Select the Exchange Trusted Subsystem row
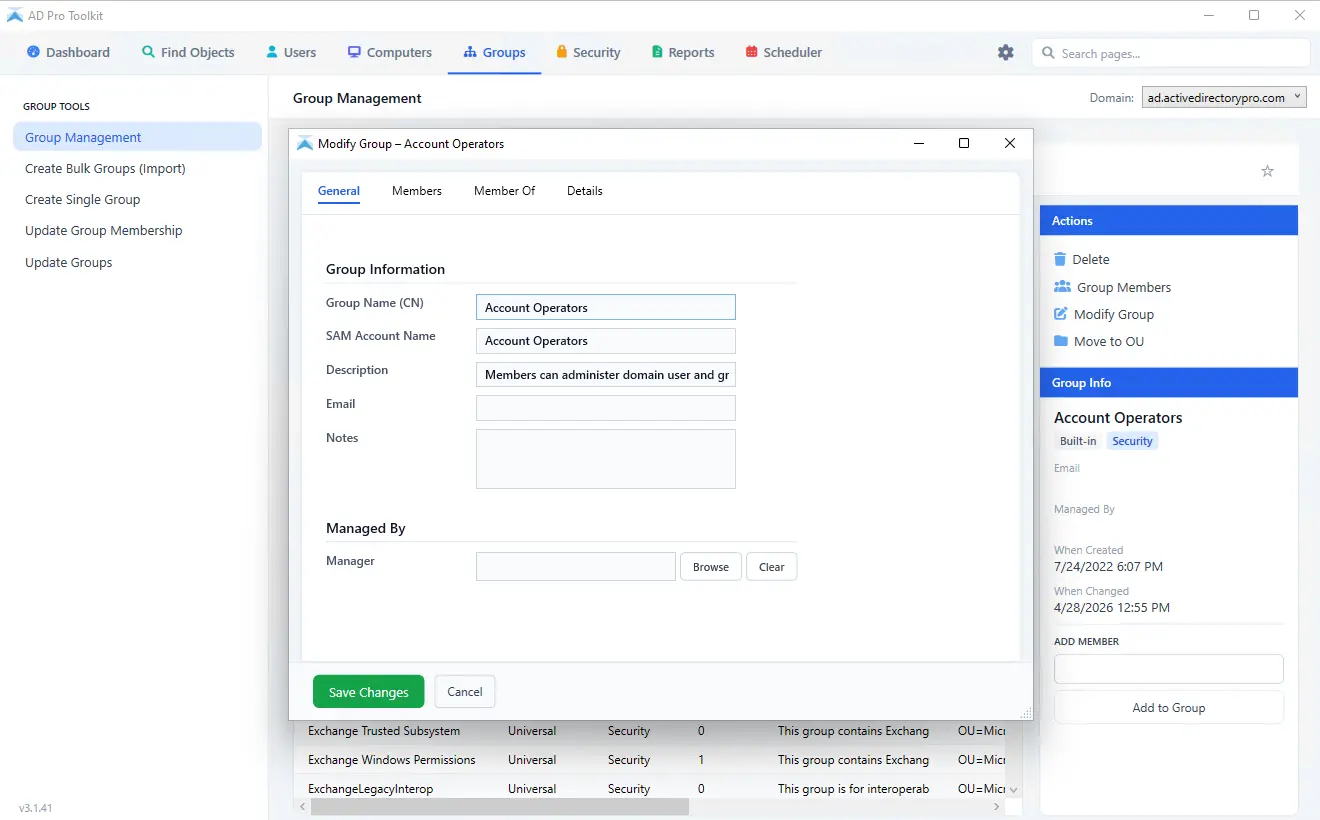 (650, 731)
